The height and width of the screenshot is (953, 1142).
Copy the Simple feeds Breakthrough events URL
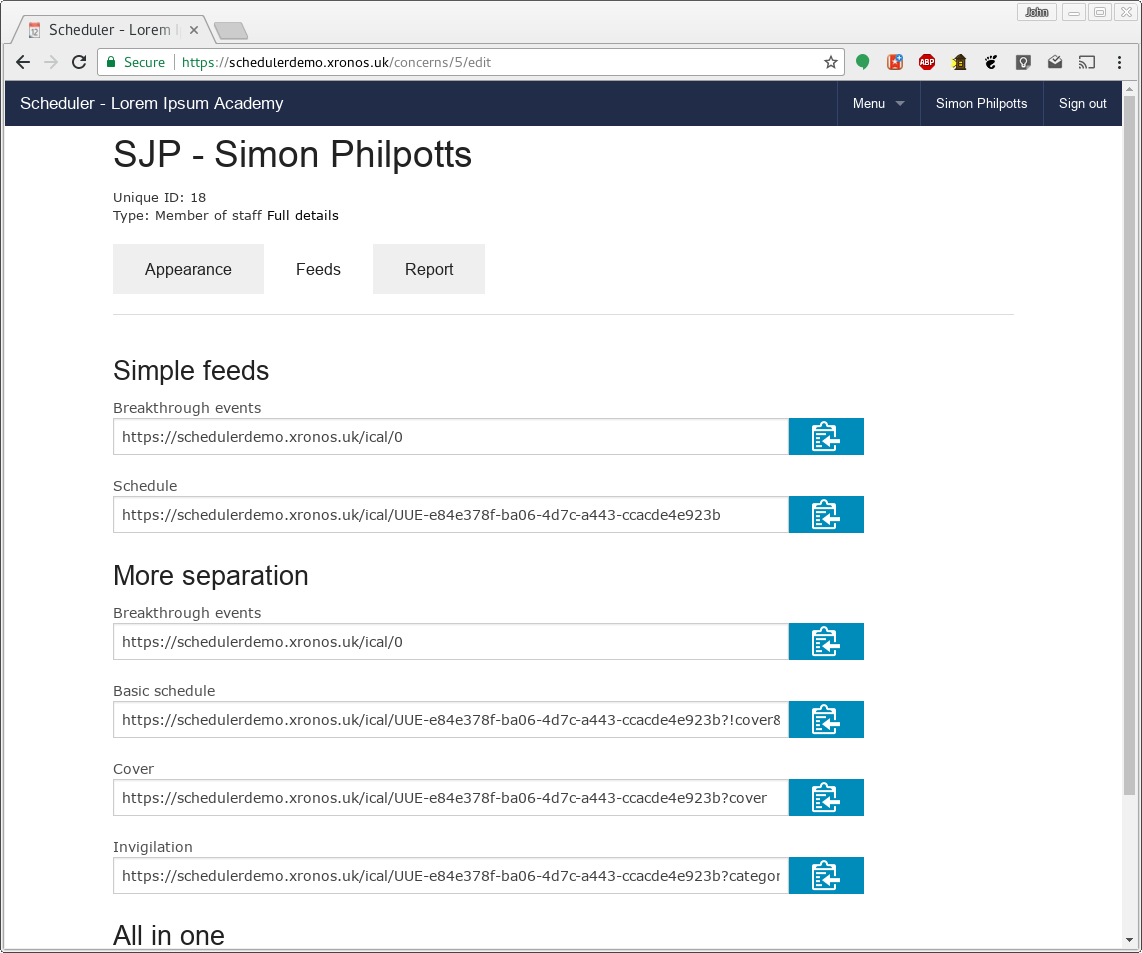826,436
